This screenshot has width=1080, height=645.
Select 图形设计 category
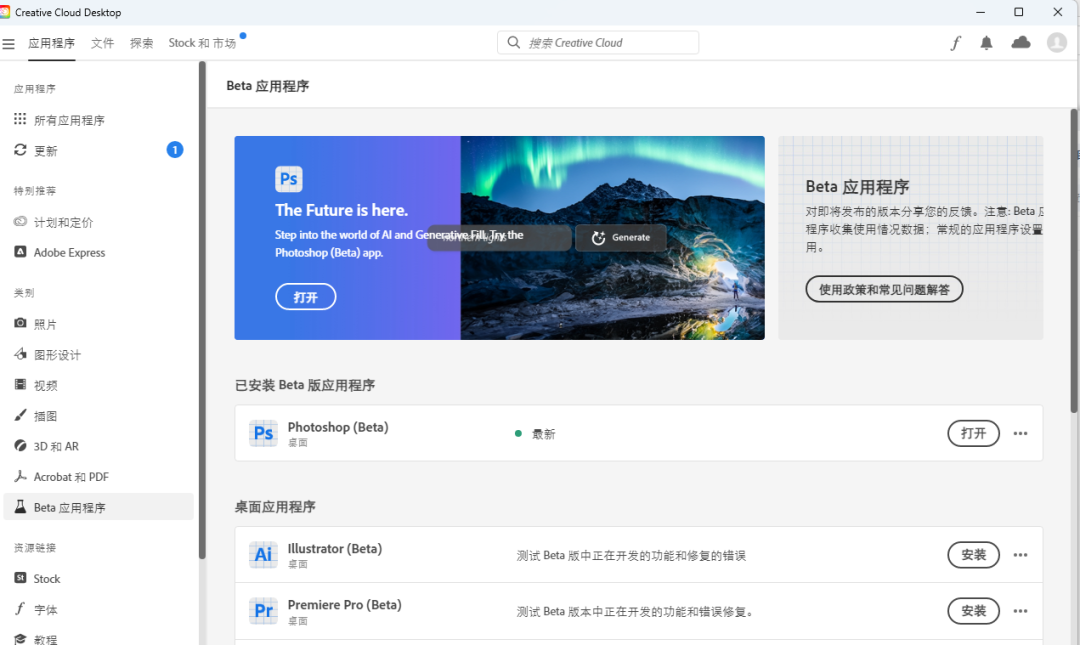pos(98,355)
